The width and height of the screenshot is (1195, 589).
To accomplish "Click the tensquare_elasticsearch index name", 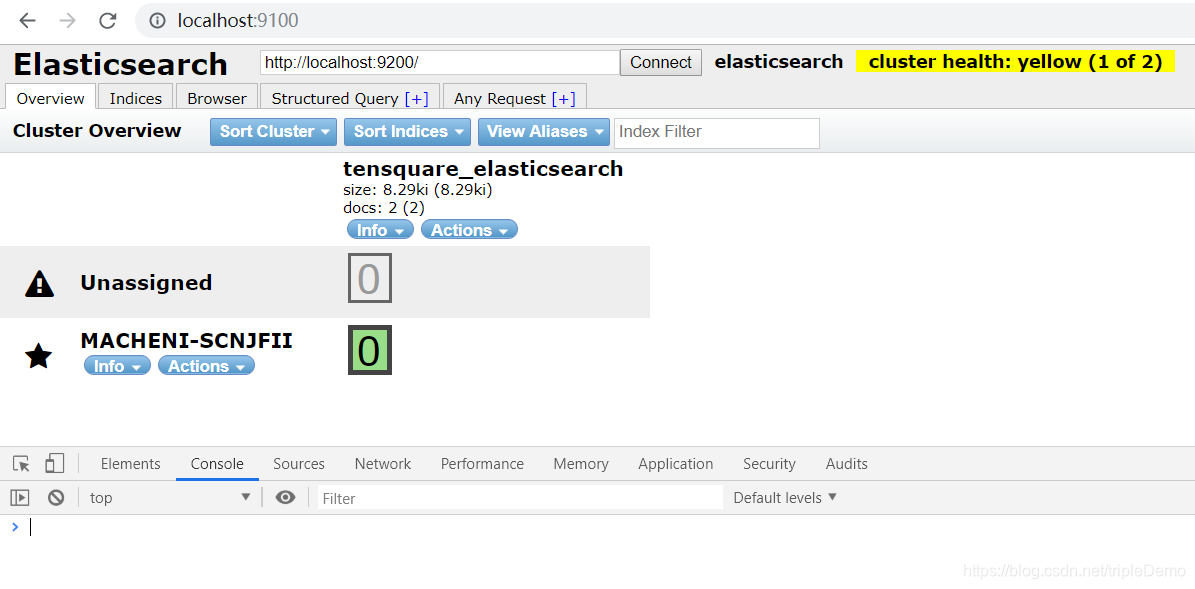I will click(483, 168).
